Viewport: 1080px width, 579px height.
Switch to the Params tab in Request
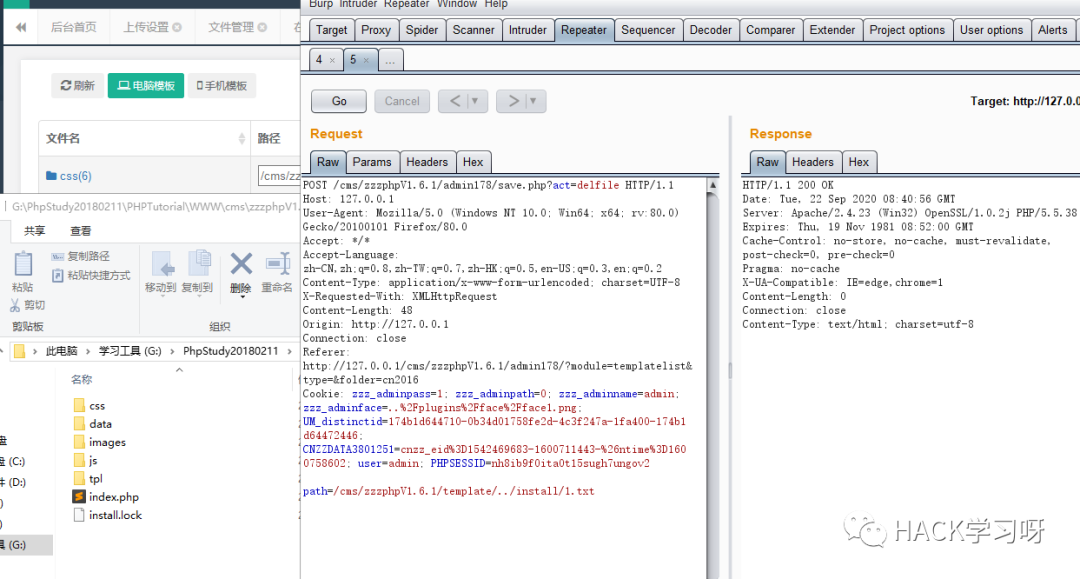tap(372, 162)
